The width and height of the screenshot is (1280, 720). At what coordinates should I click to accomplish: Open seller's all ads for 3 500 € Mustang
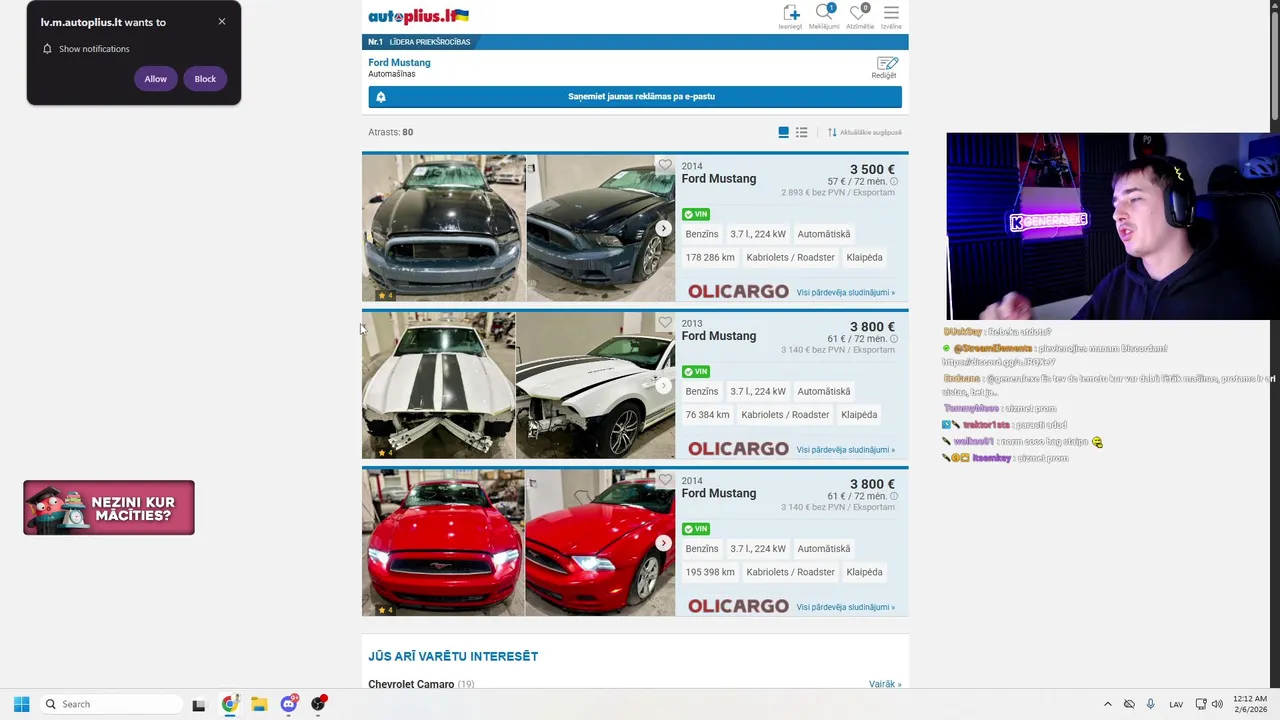846,293
